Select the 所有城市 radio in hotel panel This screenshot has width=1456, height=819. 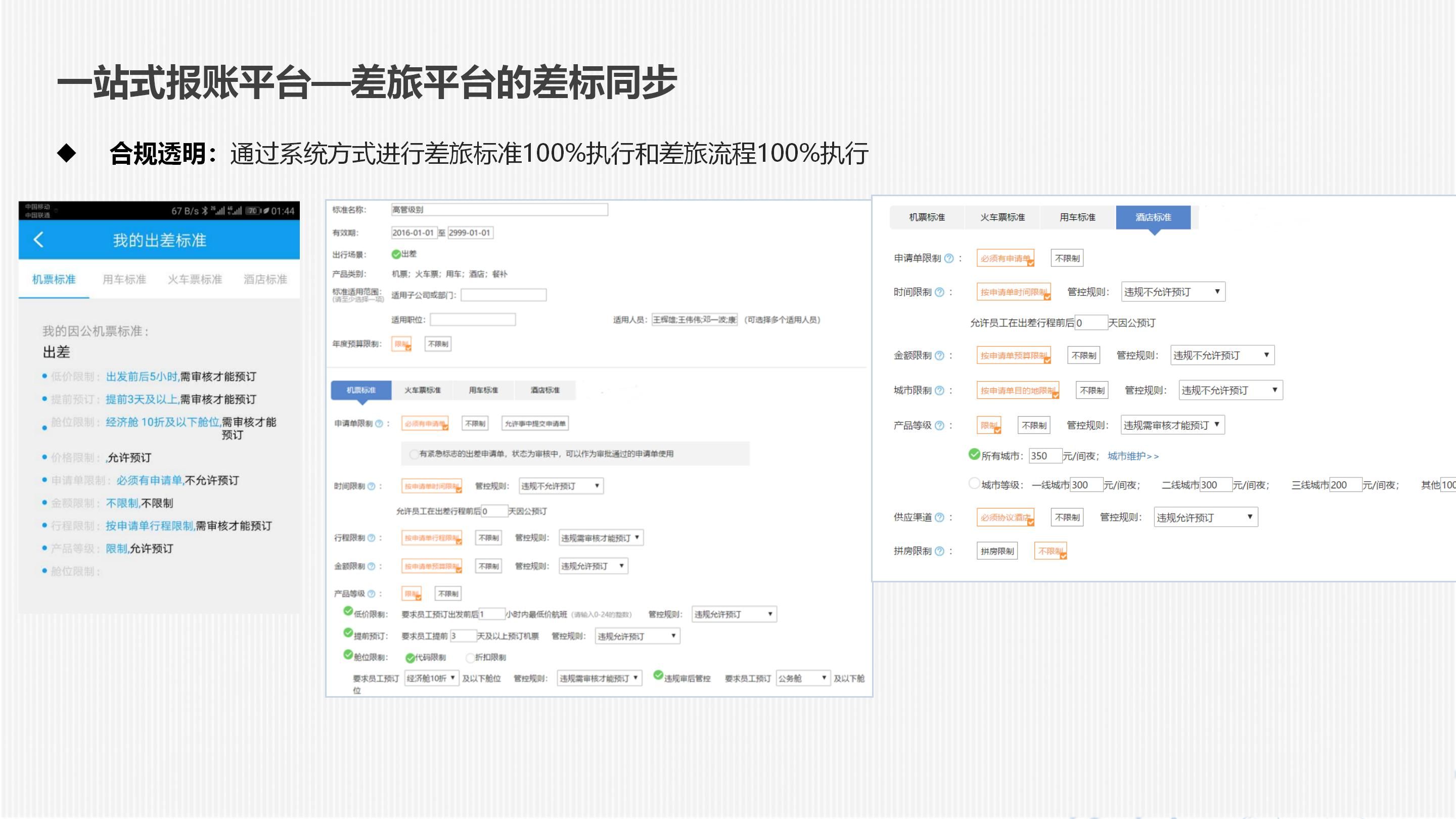point(974,454)
